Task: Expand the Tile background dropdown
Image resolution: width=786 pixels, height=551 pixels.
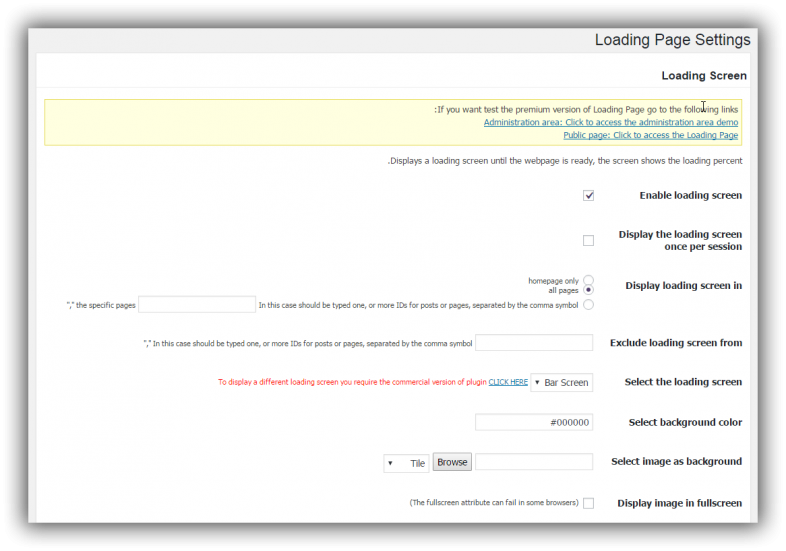Action: (406, 463)
